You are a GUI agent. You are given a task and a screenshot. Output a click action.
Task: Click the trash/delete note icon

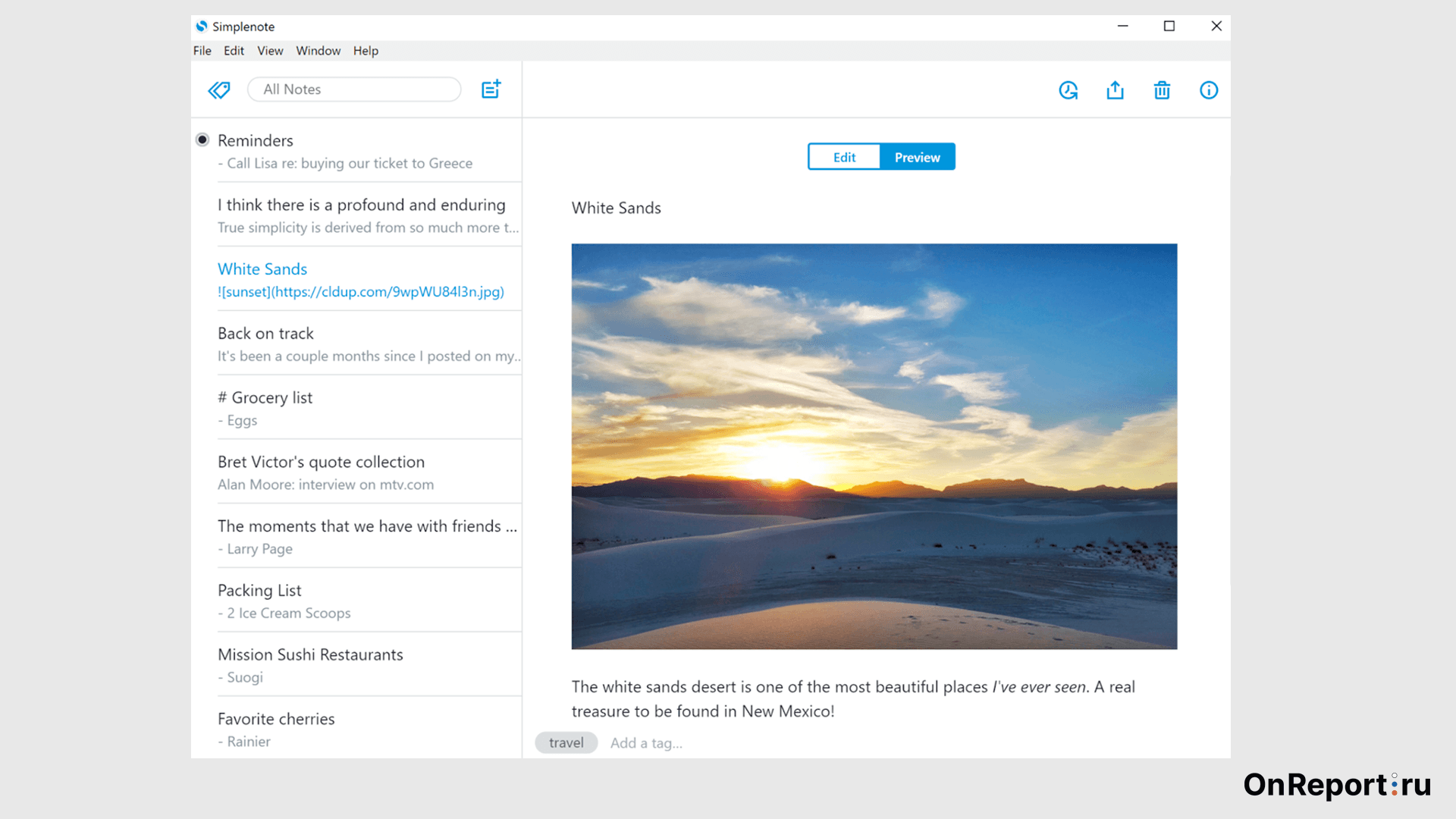coord(1162,90)
